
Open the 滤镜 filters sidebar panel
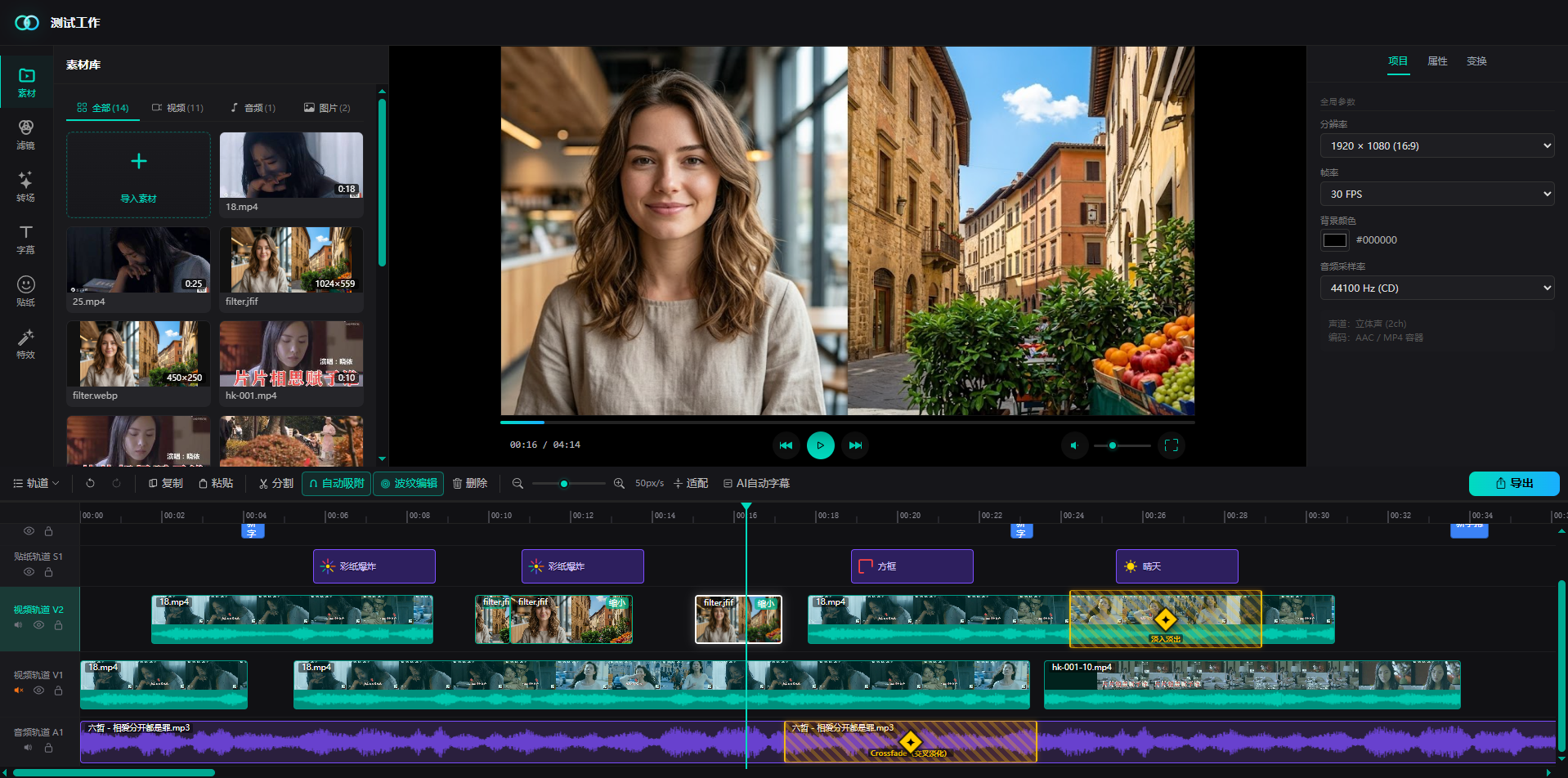[x=26, y=135]
